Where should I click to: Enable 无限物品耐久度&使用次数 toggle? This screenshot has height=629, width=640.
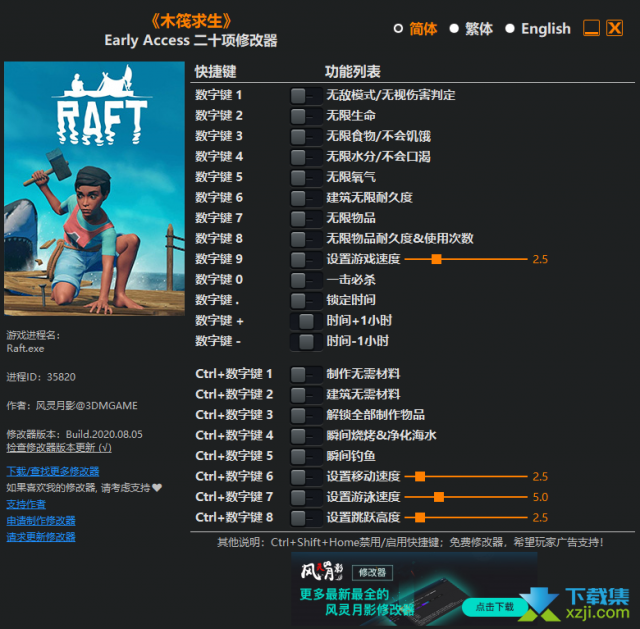pos(306,239)
